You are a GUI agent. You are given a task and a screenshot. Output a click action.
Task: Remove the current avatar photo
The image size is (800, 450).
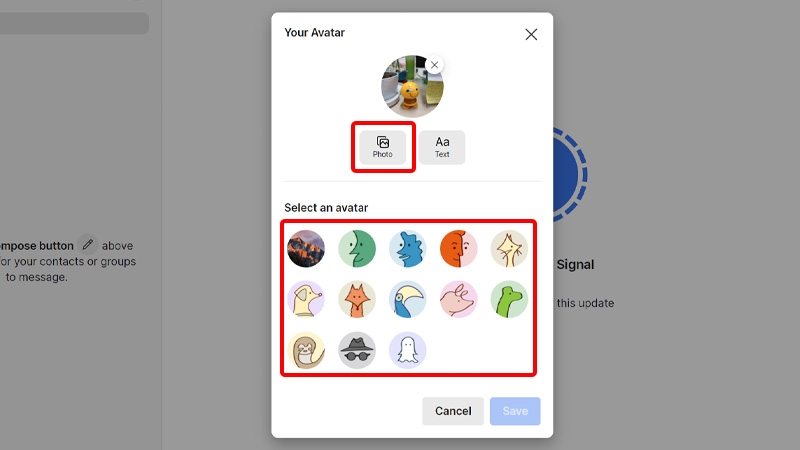coord(434,65)
